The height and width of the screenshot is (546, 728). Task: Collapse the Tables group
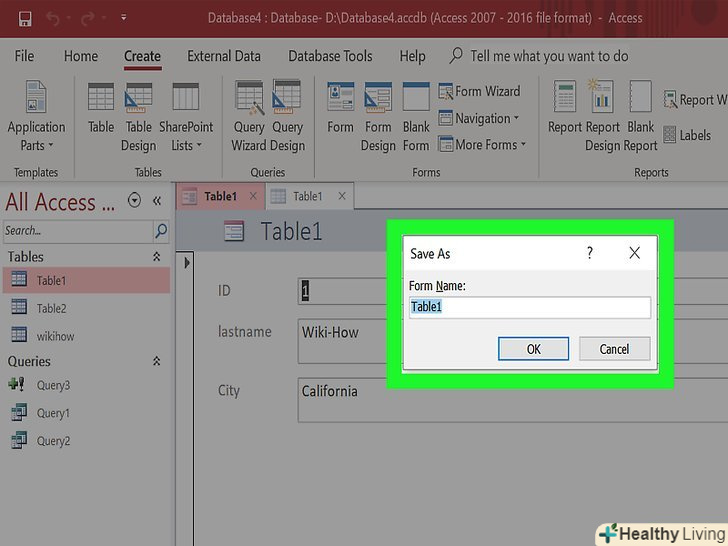pyautogui.click(x=156, y=257)
